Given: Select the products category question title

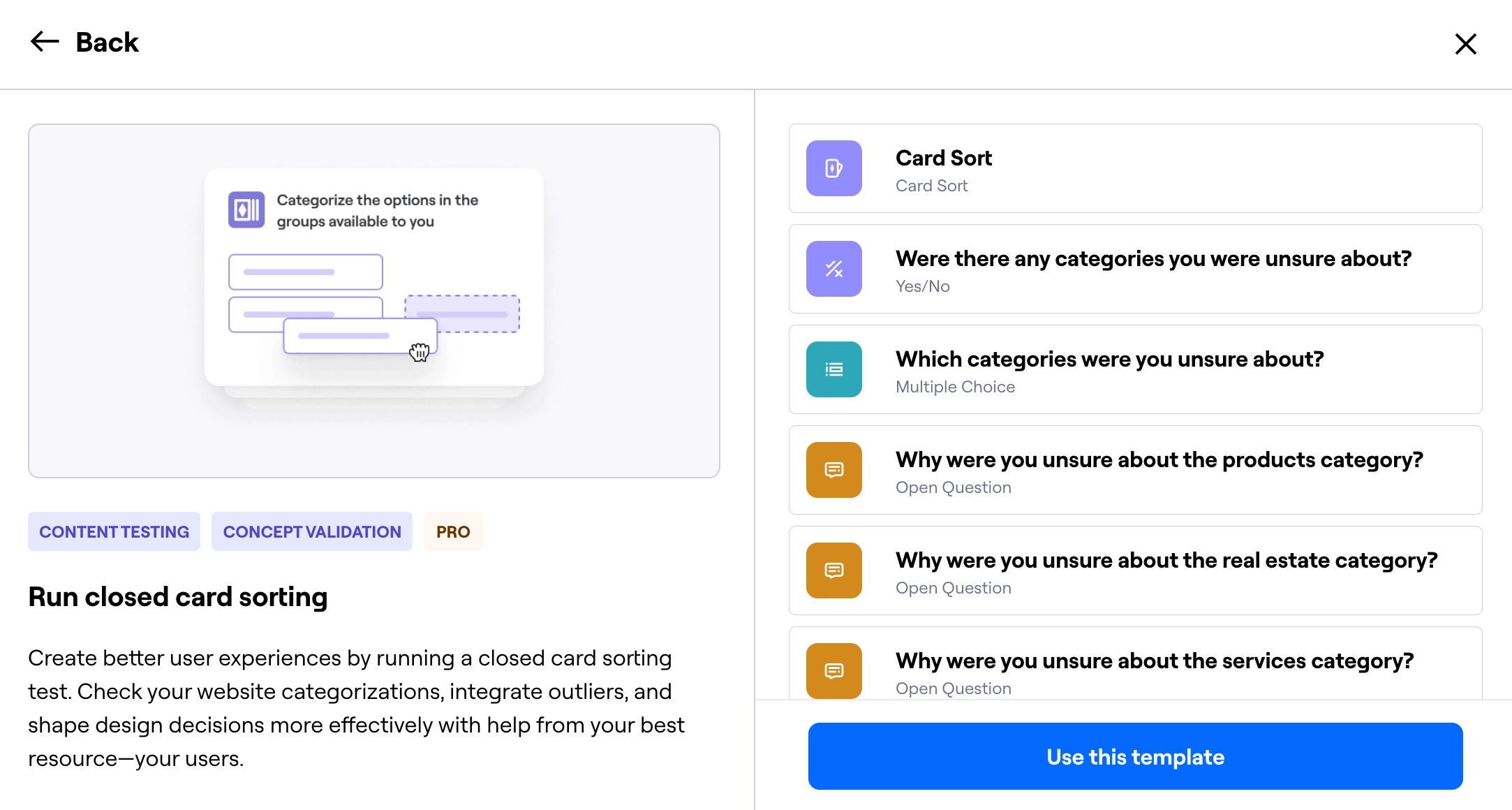Looking at the screenshot, I should (1159, 460).
